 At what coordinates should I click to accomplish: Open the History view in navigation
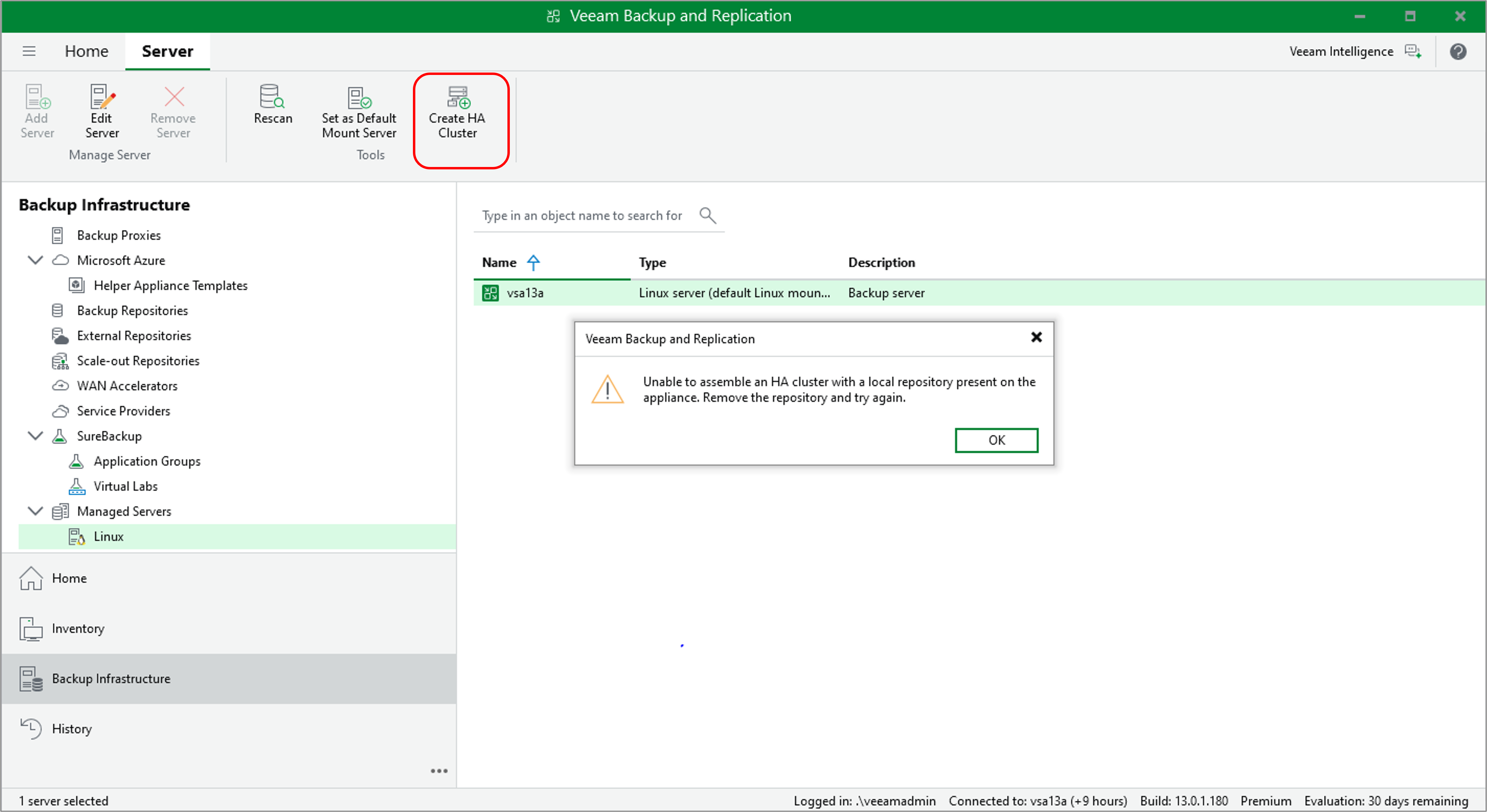point(72,729)
